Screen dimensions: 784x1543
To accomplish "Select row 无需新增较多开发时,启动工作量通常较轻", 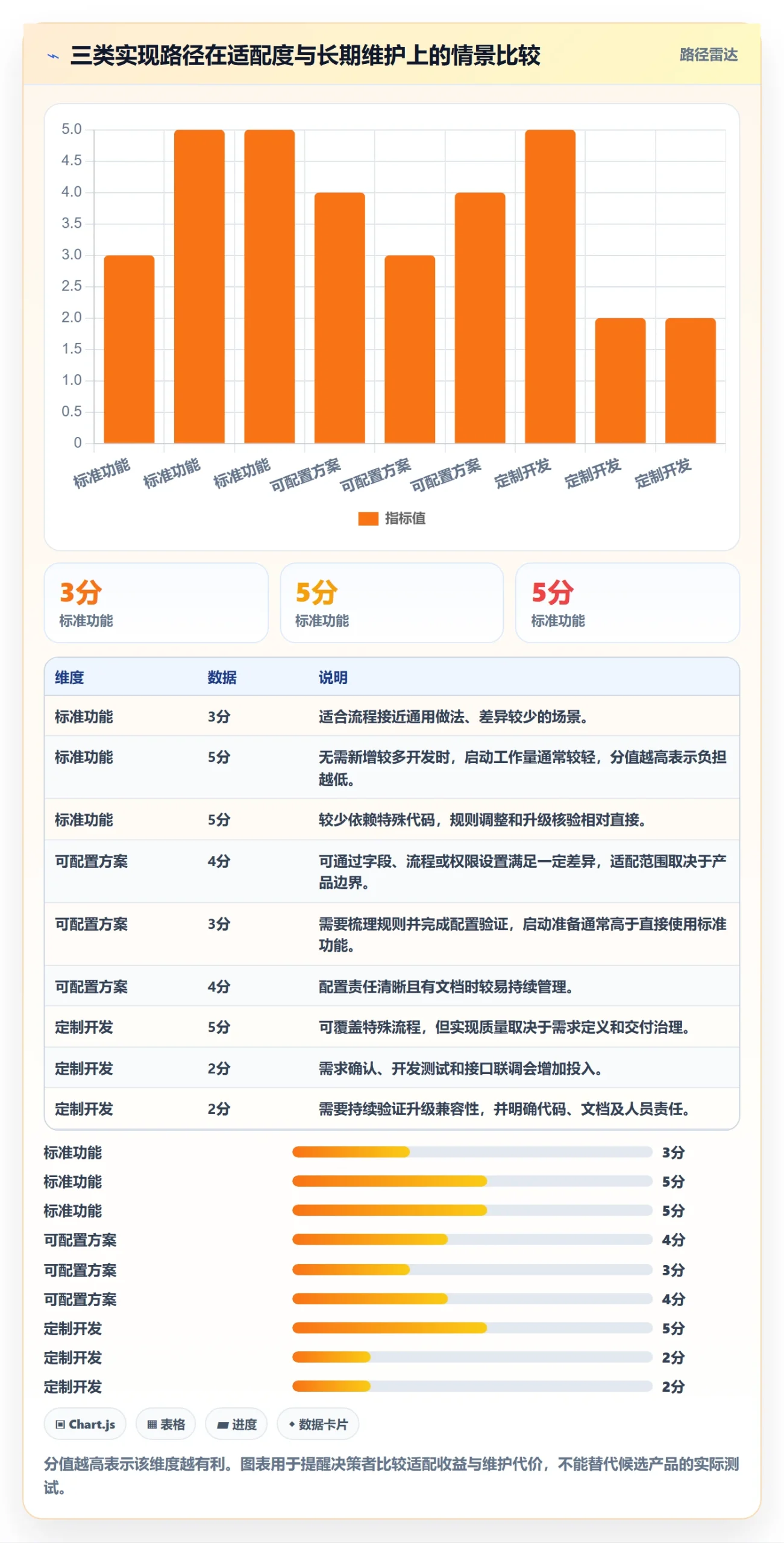I will click(392, 767).
